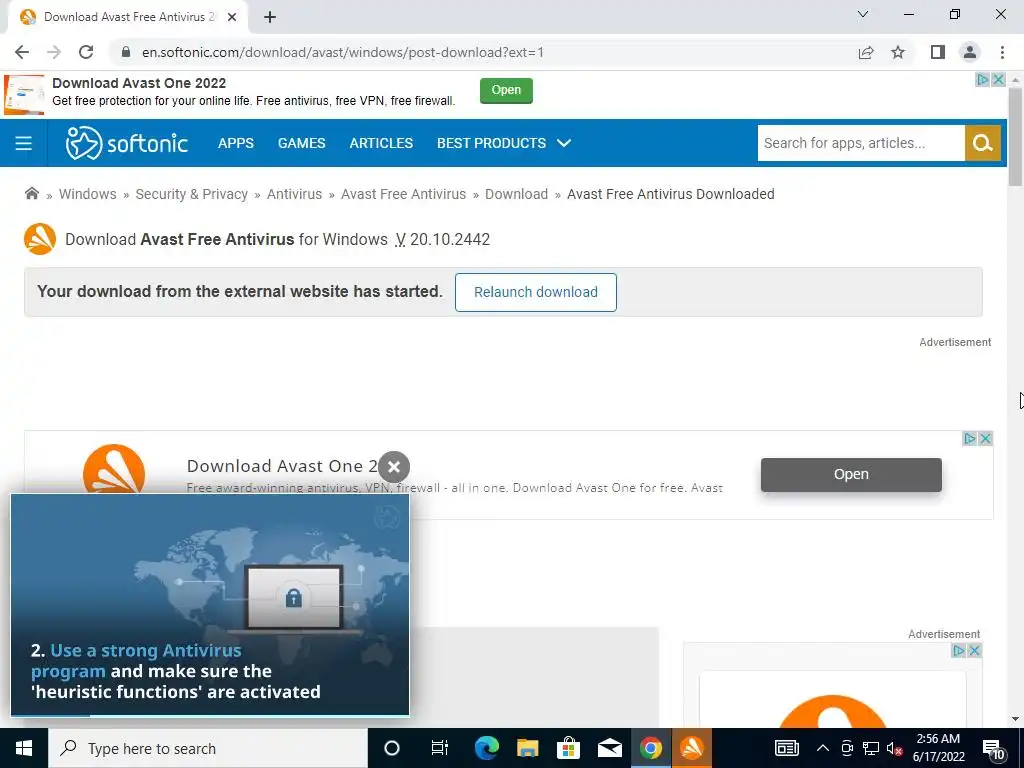Click scrollbar down arrow
1024x768 pixels.
(1015, 719)
